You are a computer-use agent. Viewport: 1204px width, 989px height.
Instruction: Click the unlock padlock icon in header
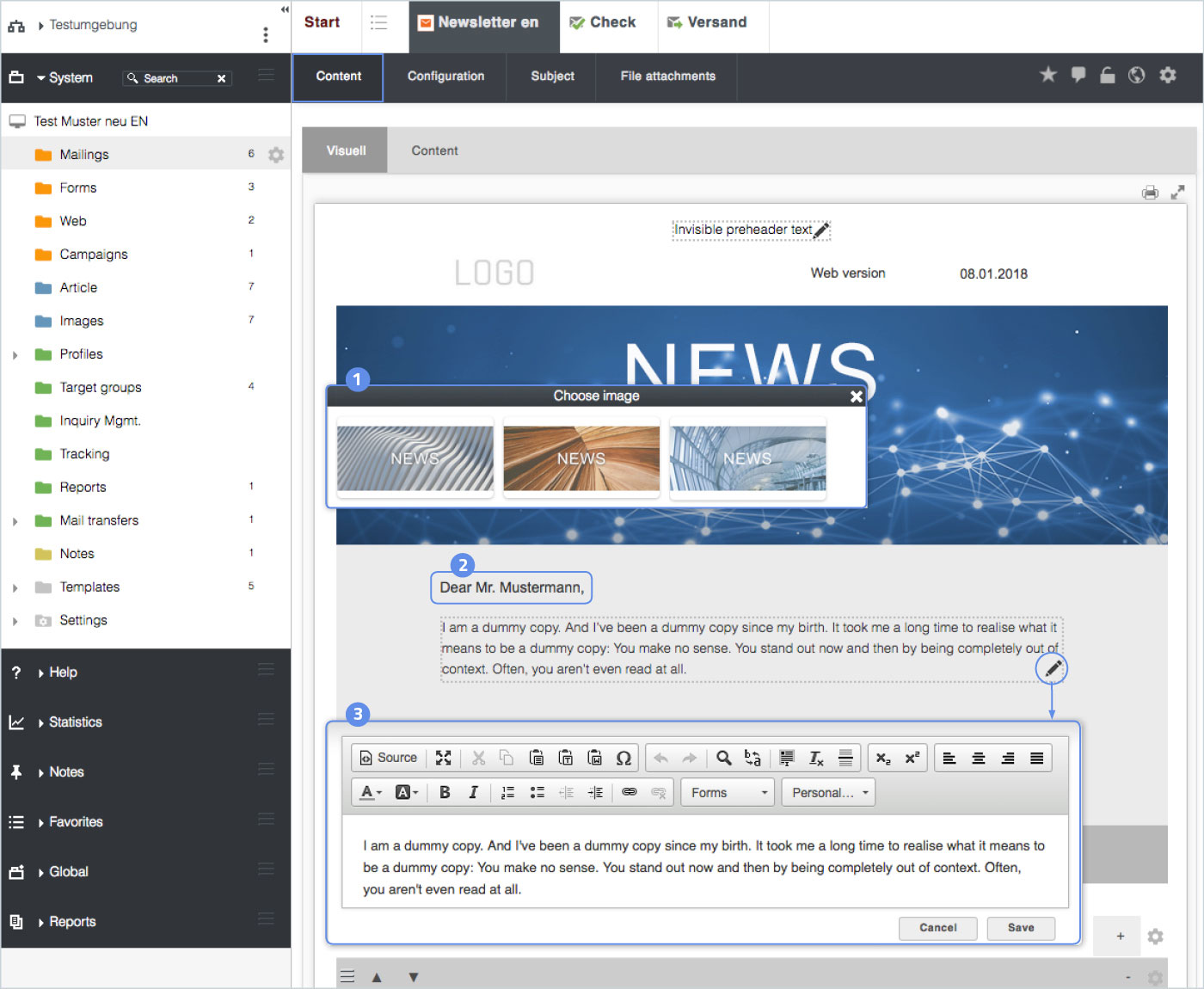click(1108, 76)
